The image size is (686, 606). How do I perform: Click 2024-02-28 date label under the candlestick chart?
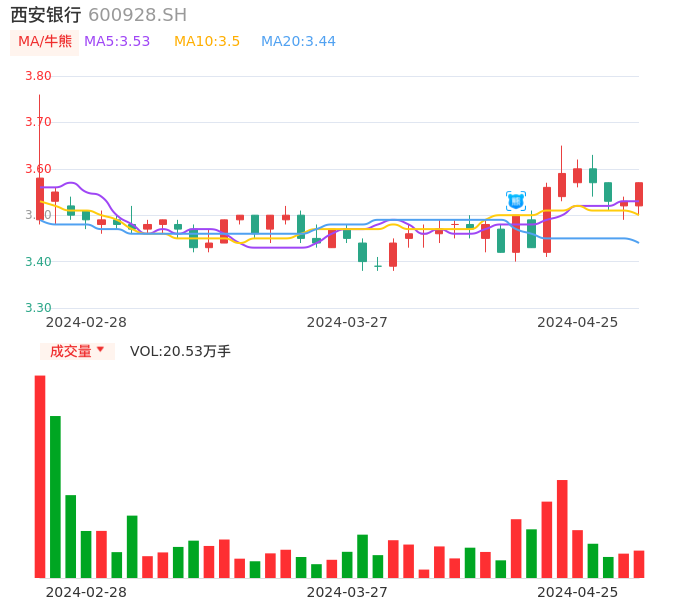click(86, 322)
